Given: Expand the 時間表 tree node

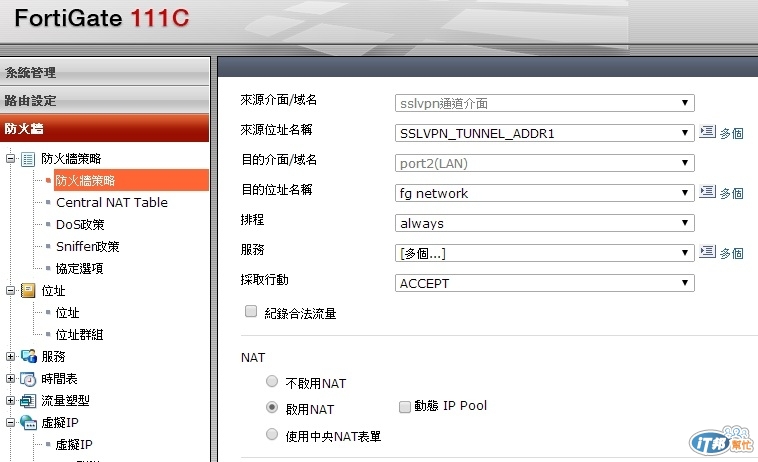Looking at the screenshot, I should (11, 378).
